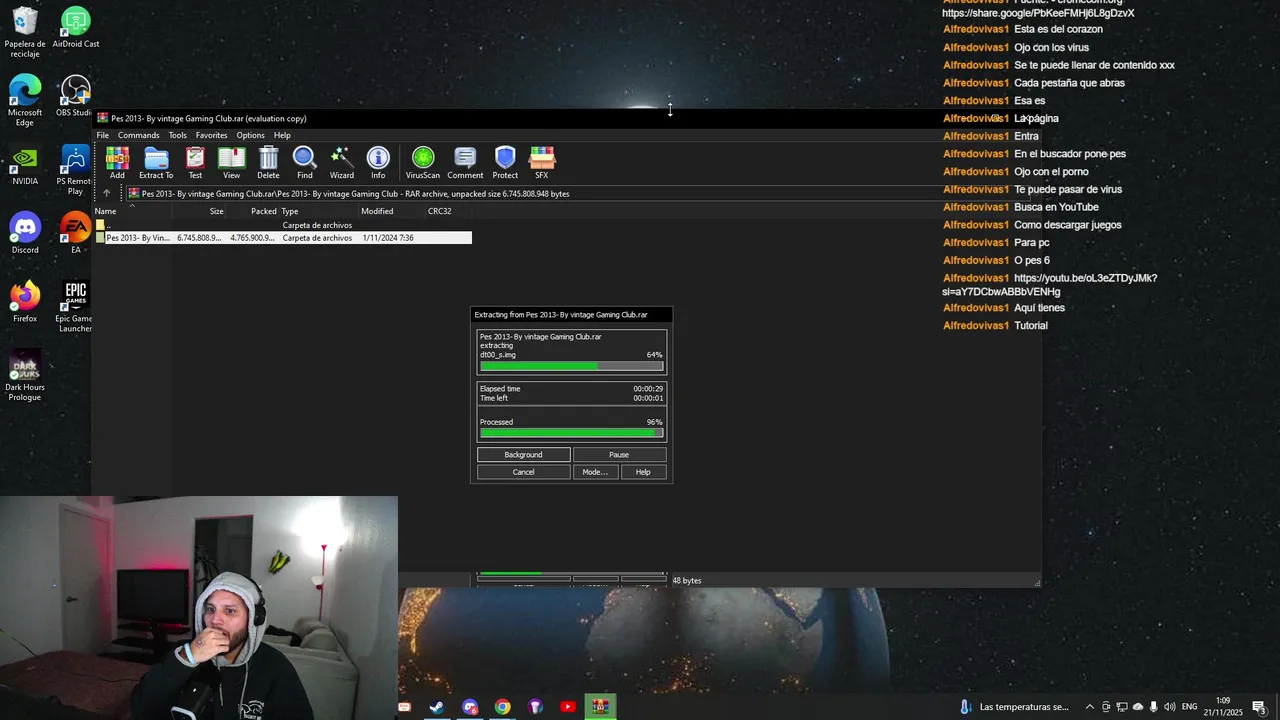The image size is (1280, 720).
Task: Click Help in extraction dialog
Action: (x=643, y=472)
